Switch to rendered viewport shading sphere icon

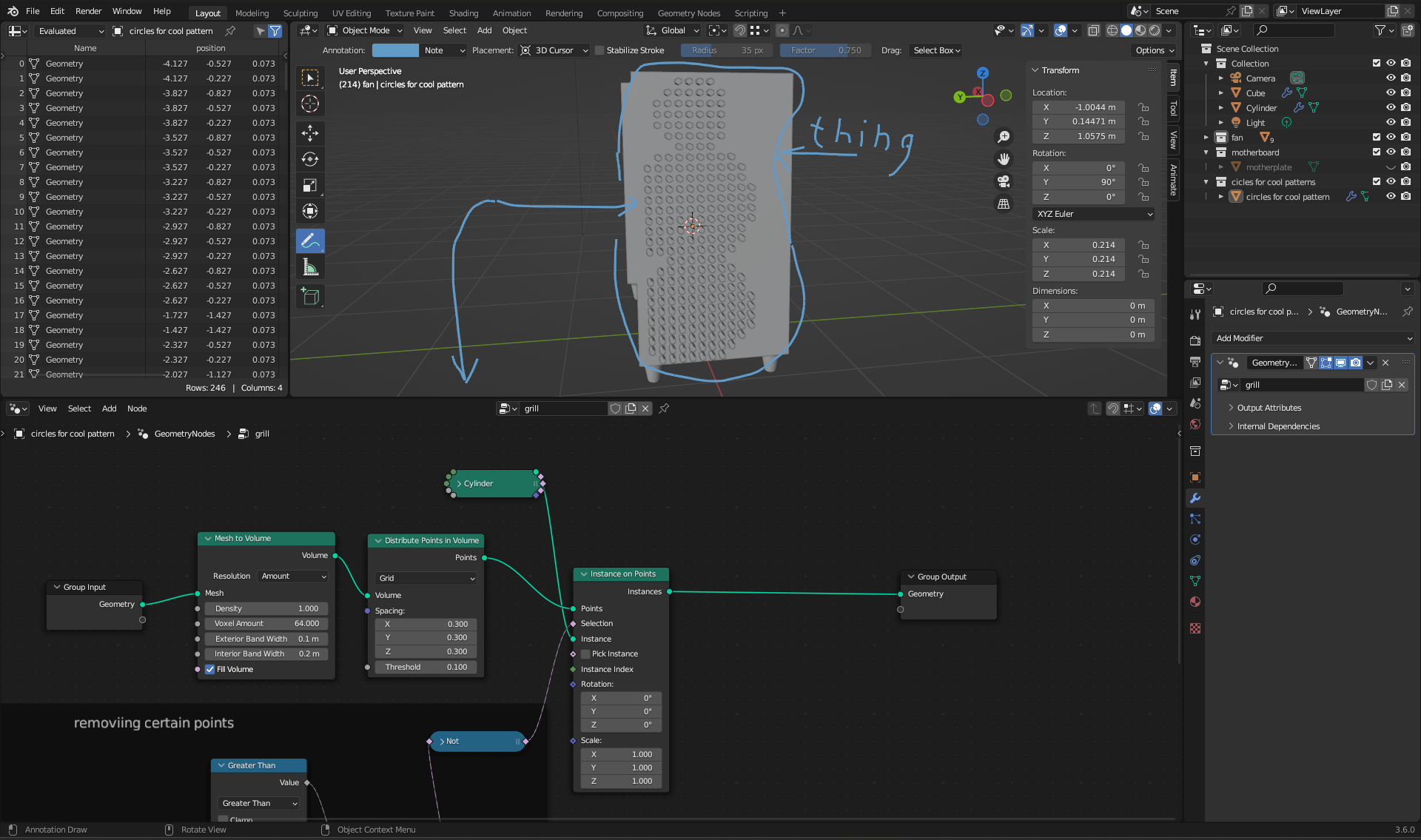(1153, 30)
